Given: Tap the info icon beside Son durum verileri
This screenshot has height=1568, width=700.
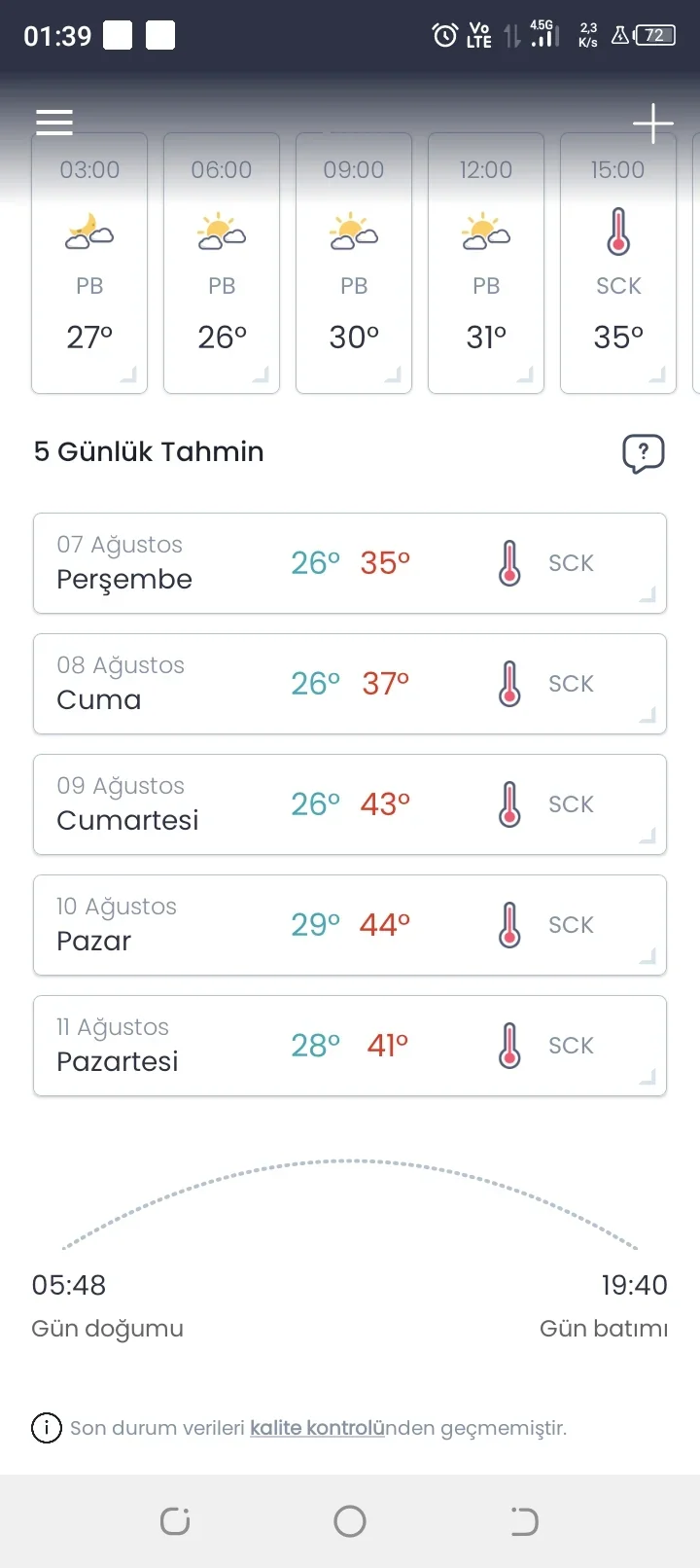Looking at the screenshot, I should click(47, 1428).
